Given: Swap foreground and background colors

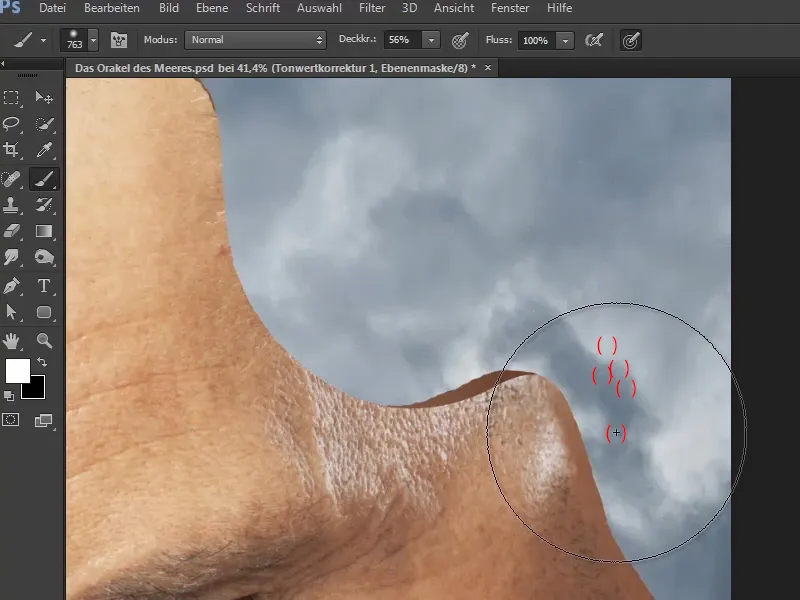Looking at the screenshot, I should pos(42,362).
